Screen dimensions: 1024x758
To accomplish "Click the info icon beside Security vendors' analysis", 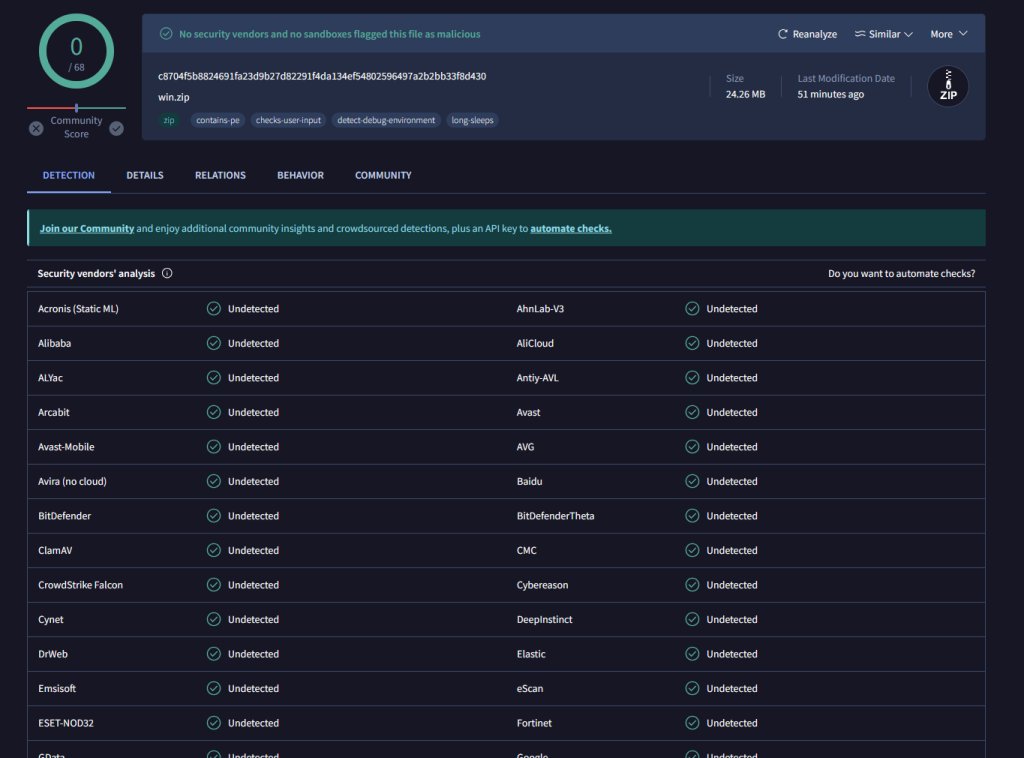I will [x=167, y=274].
